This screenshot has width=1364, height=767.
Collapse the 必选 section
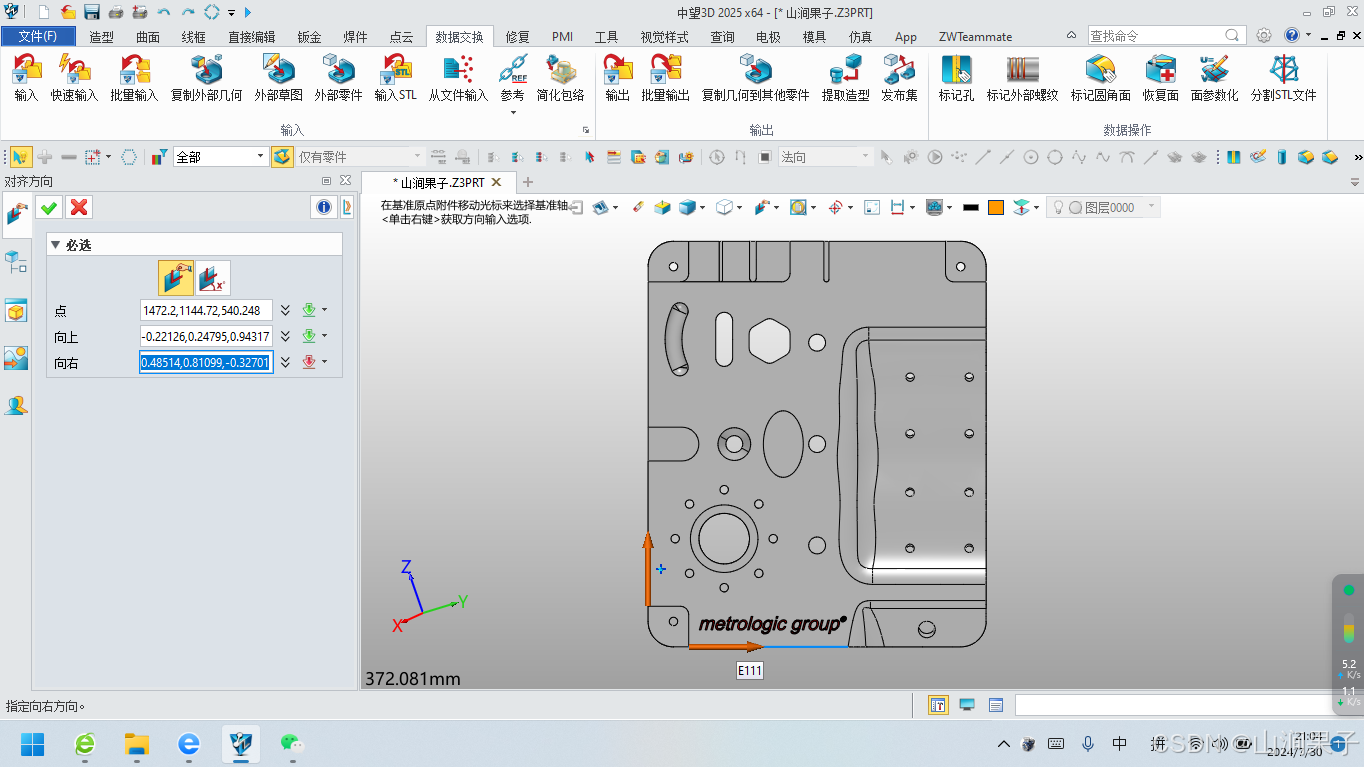(x=56, y=244)
